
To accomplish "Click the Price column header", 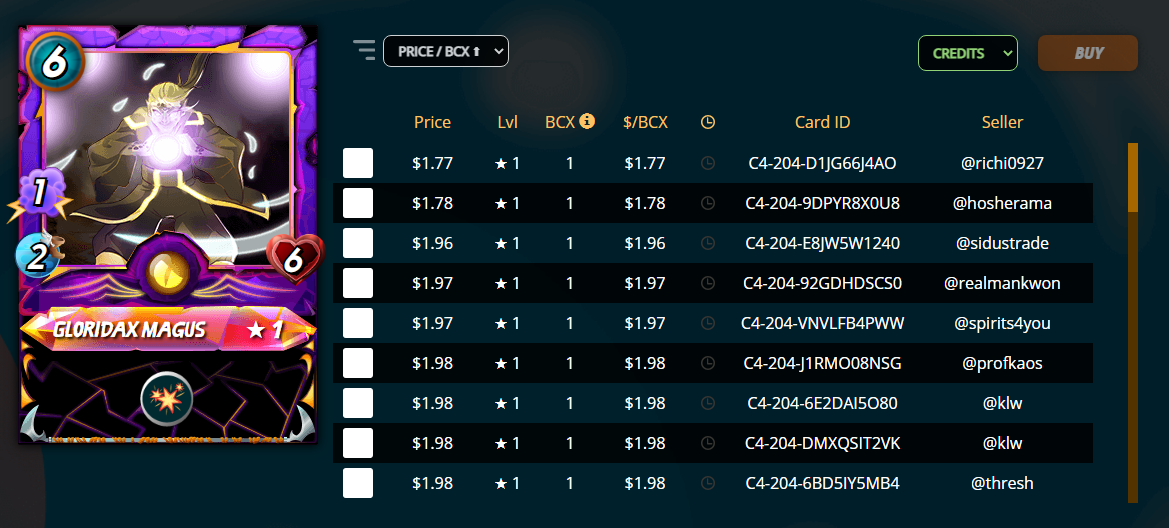I will coord(432,122).
